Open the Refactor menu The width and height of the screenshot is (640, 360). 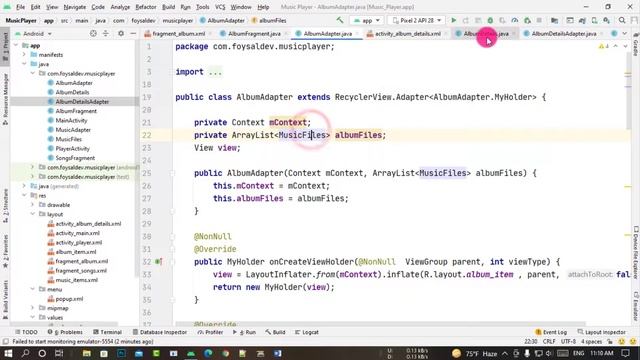click(146, 7)
